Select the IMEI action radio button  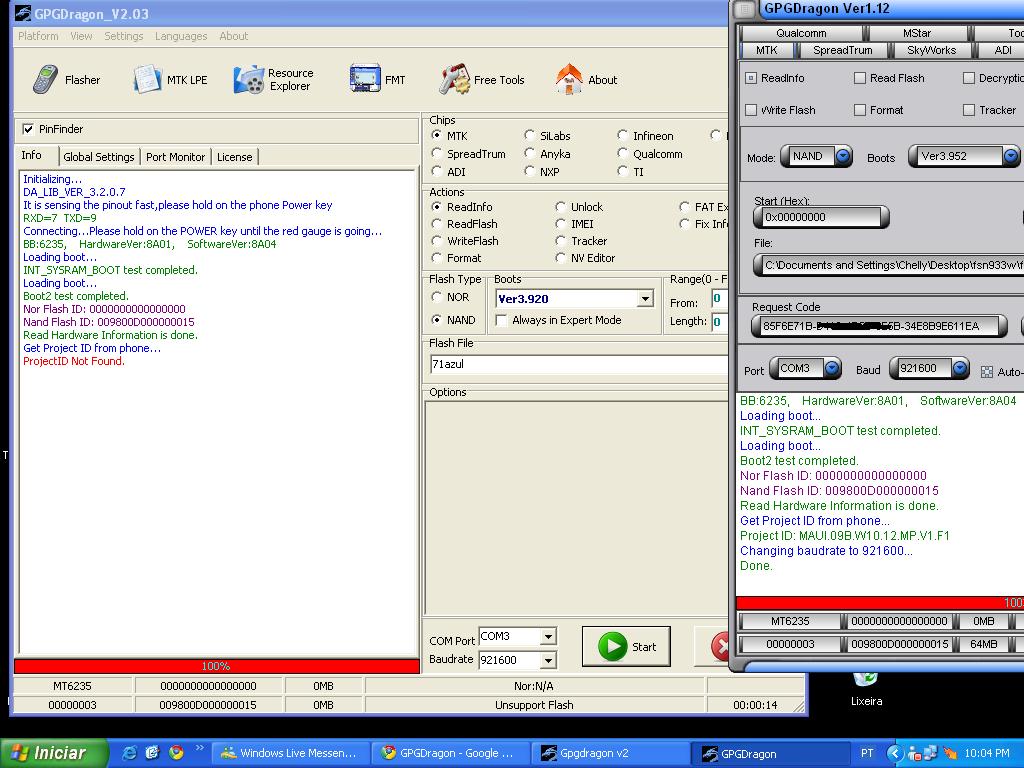[x=560, y=223]
